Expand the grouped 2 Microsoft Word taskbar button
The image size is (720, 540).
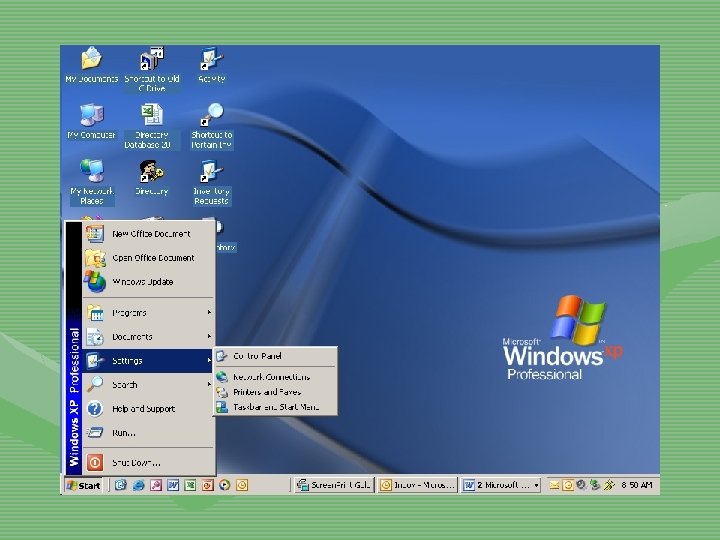coord(501,485)
